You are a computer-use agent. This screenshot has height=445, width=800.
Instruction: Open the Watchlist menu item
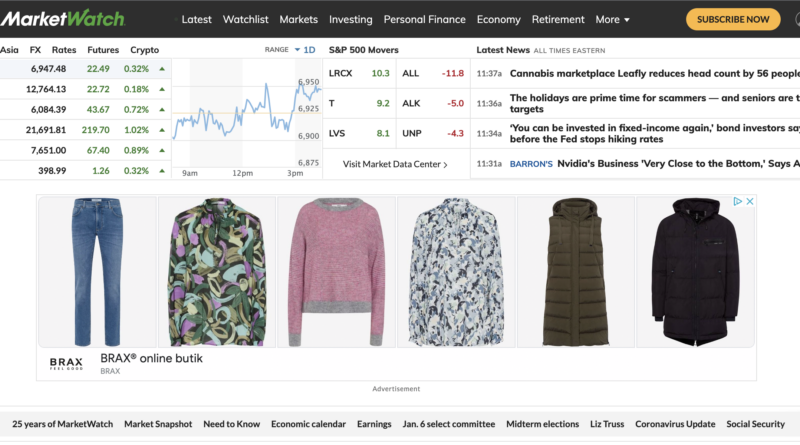click(x=245, y=19)
